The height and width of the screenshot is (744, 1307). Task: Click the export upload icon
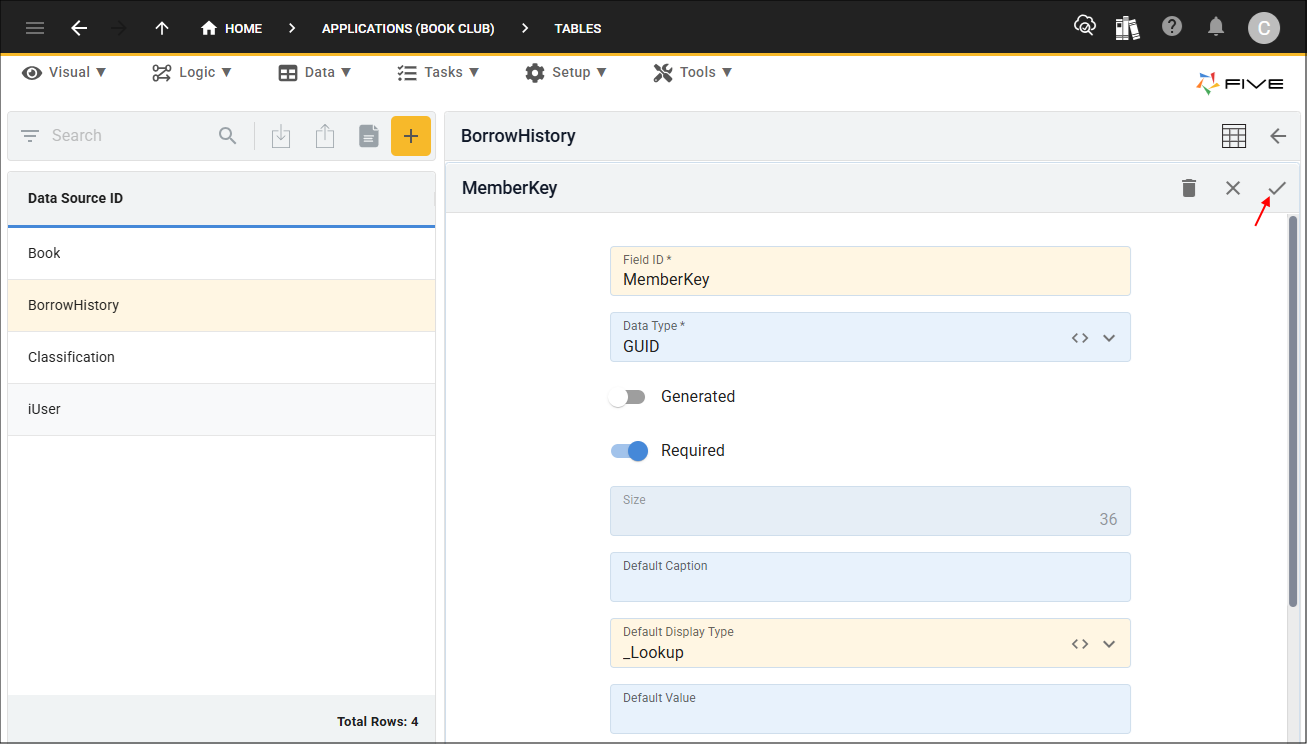(x=325, y=137)
